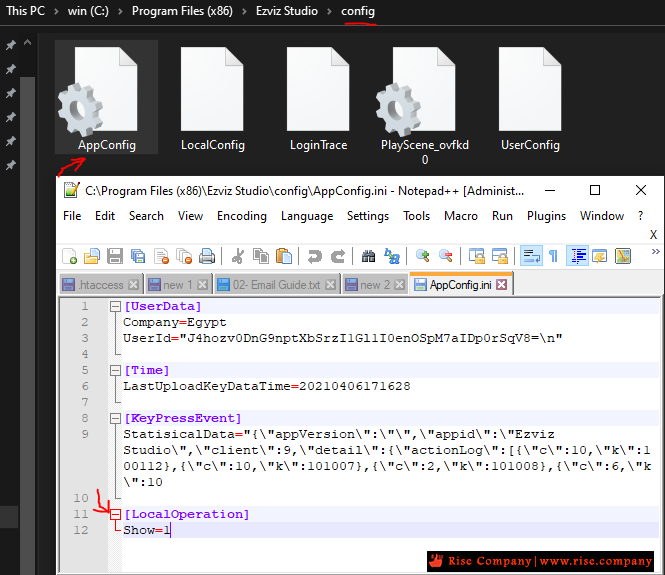Collapse the [Time] section fold marker
665x575 pixels.
(x=115, y=370)
